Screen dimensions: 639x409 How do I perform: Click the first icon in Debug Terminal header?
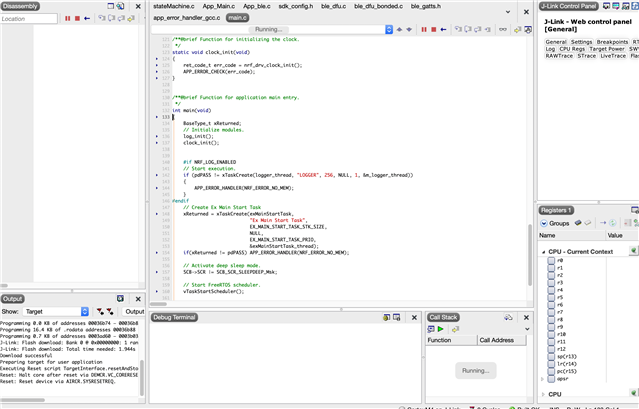(386, 317)
